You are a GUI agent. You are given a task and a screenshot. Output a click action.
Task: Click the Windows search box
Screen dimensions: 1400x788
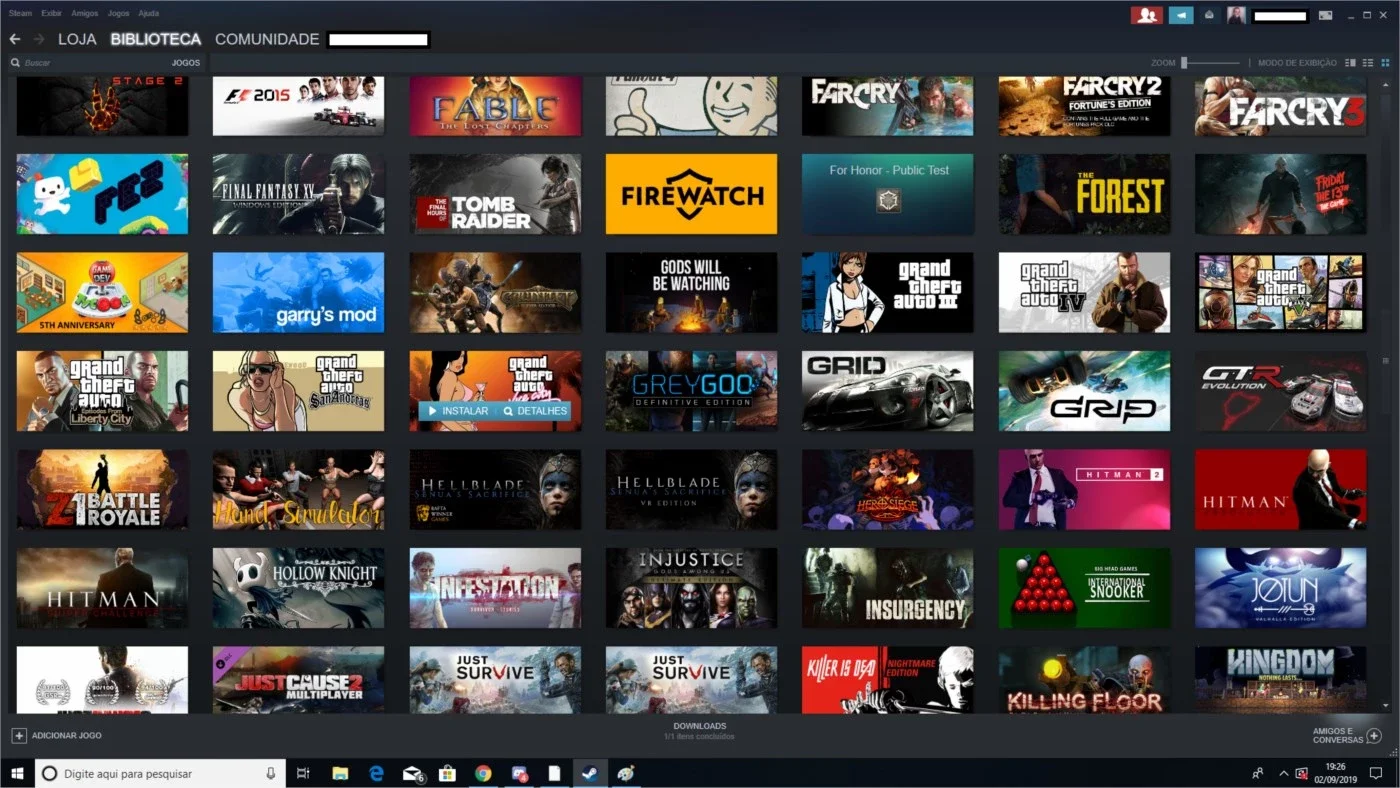pos(160,773)
